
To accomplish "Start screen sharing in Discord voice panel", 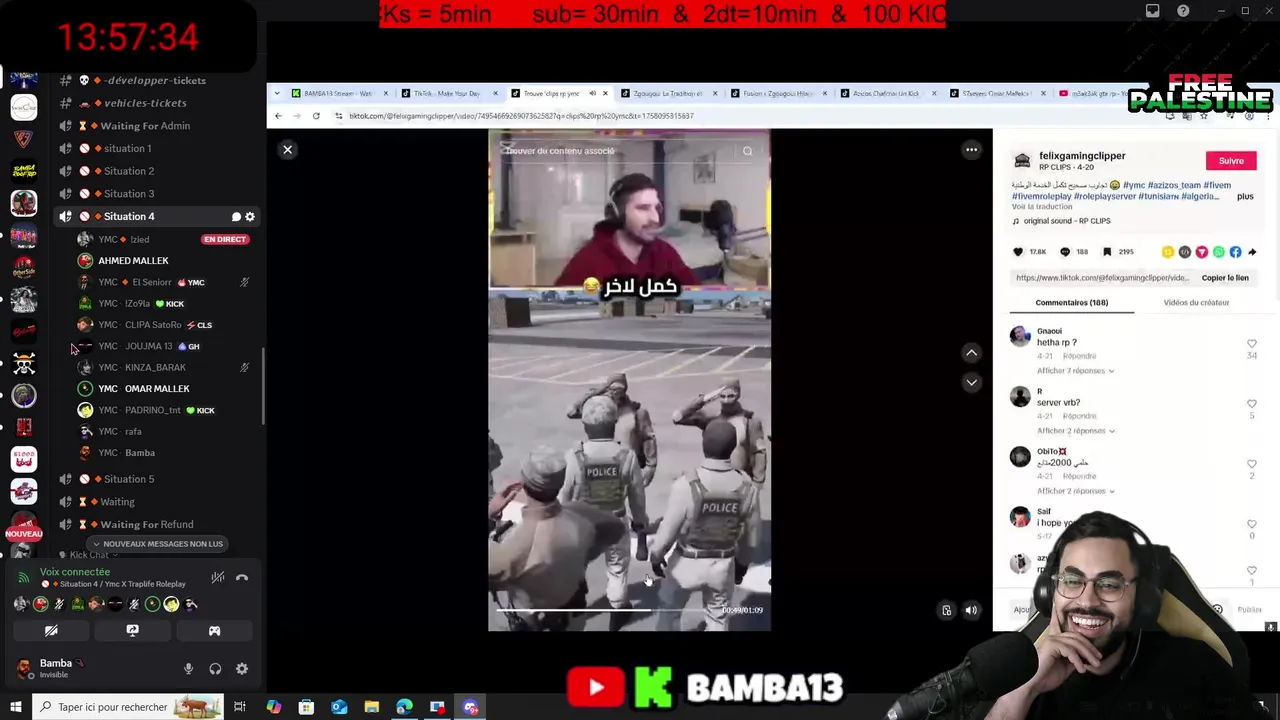I will coord(132,631).
